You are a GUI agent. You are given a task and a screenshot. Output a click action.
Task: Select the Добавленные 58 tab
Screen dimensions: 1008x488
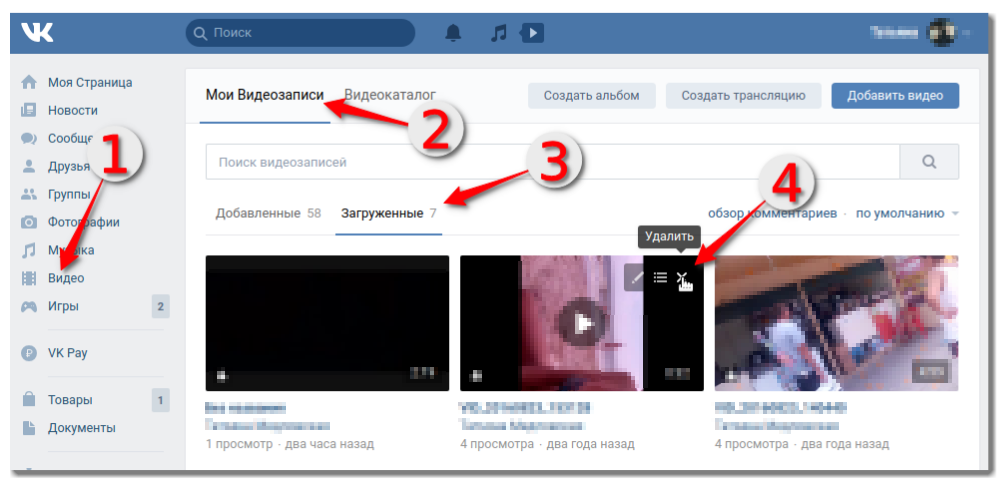tap(268, 213)
